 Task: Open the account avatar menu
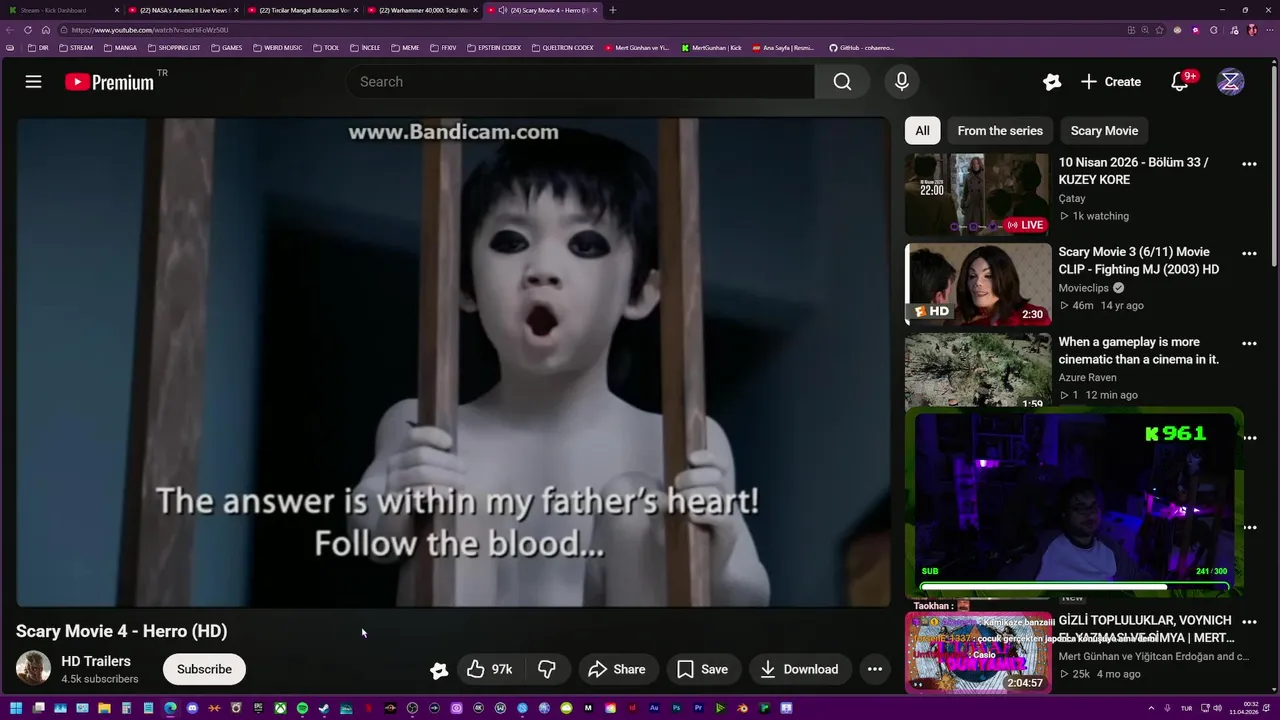[x=1230, y=82]
